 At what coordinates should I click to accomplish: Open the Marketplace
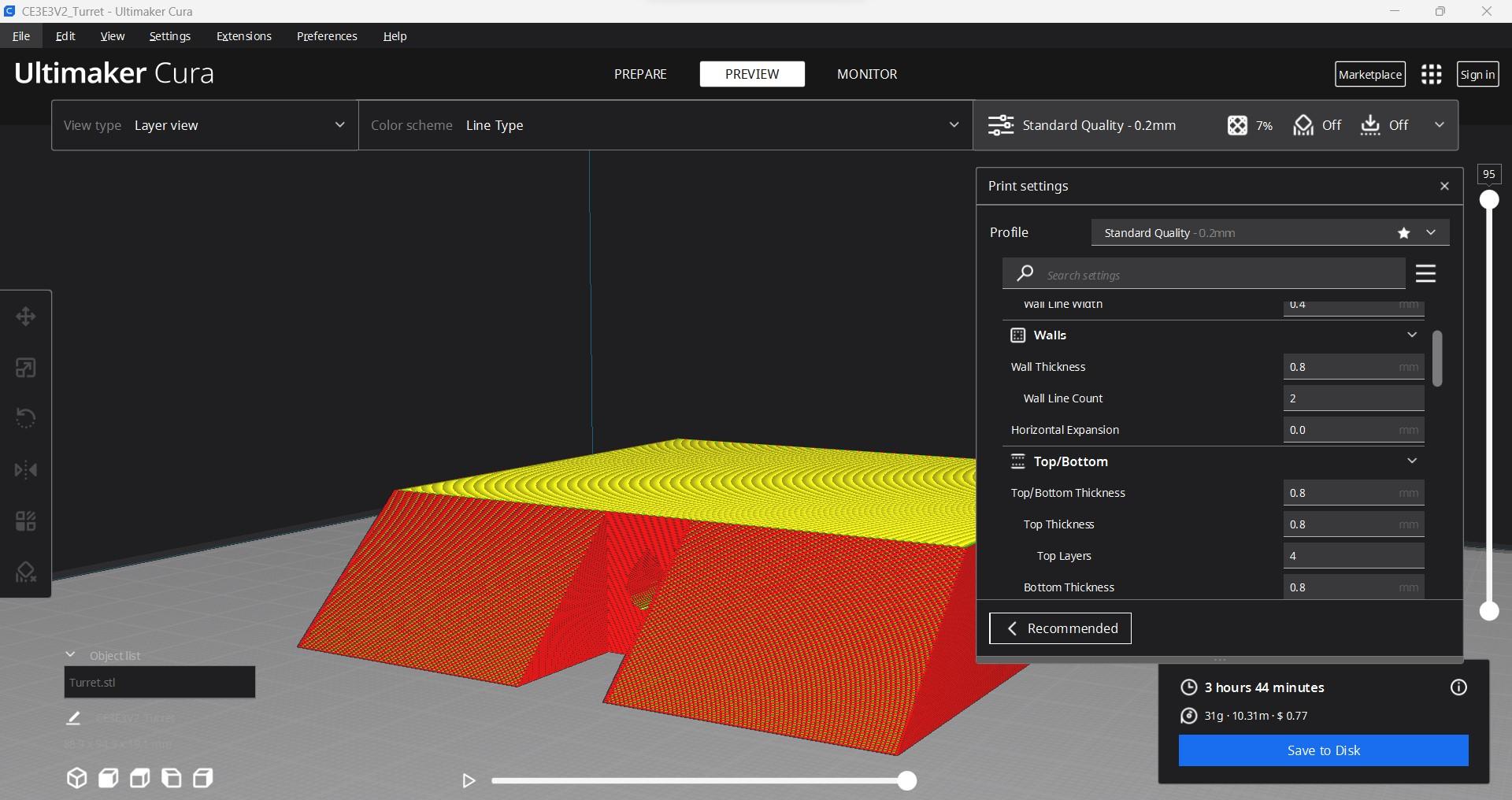click(1370, 74)
